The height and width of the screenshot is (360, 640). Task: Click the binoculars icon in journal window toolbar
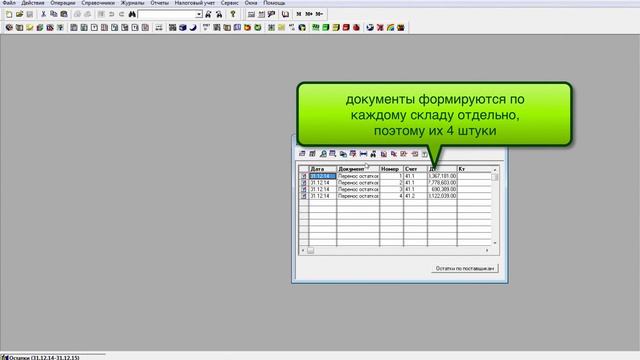[x=373, y=154]
